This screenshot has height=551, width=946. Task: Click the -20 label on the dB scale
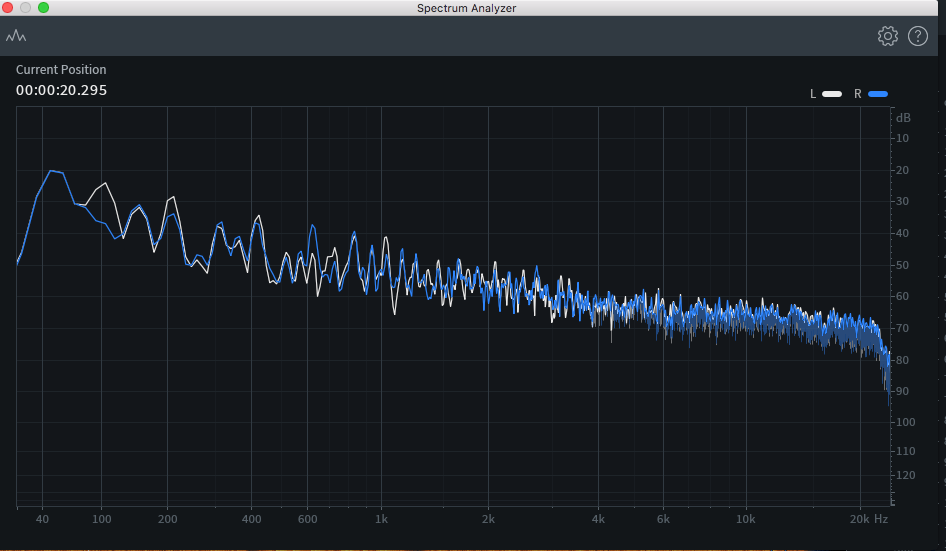click(901, 170)
